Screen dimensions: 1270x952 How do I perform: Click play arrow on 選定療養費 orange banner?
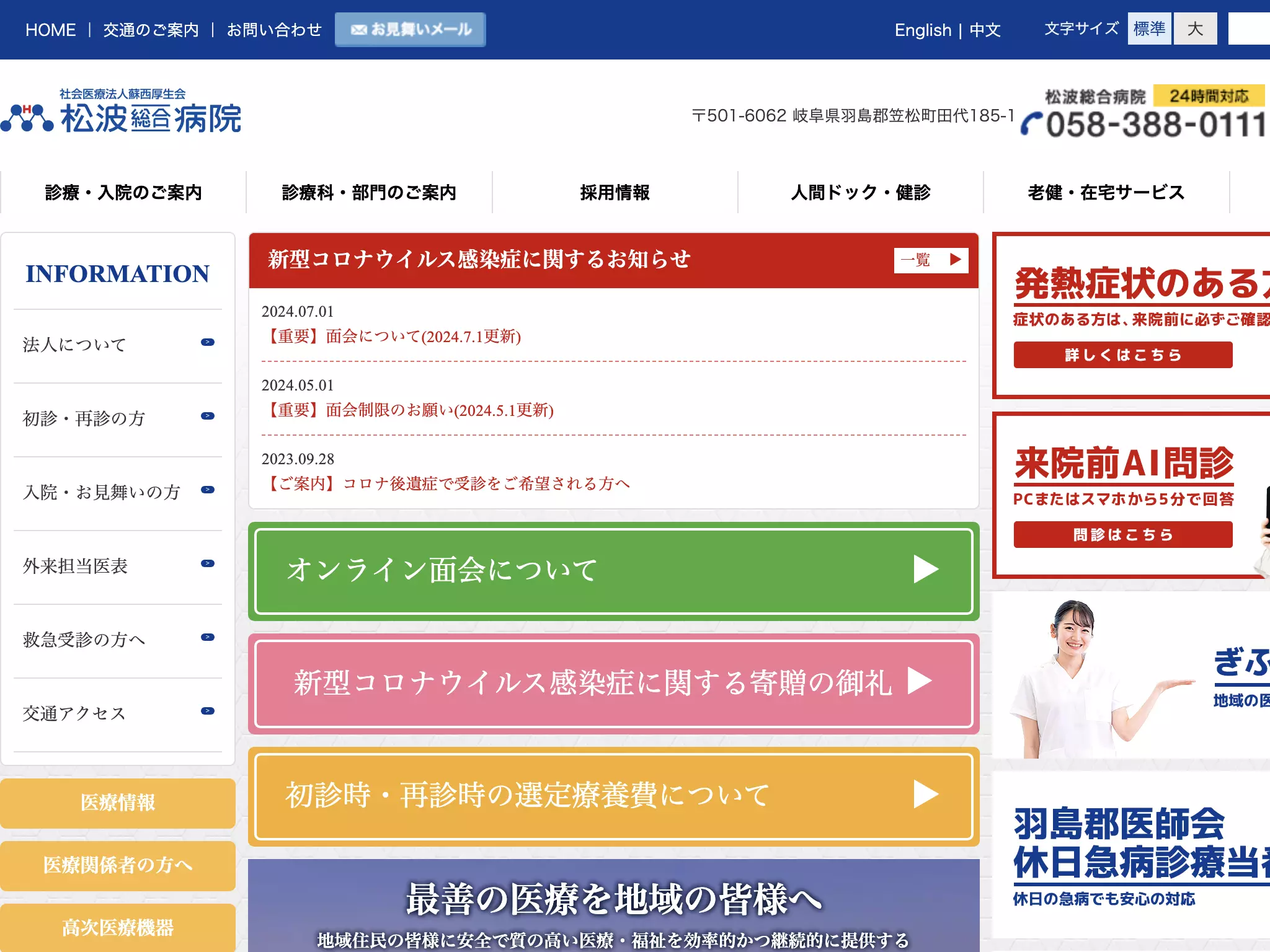click(x=926, y=795)
